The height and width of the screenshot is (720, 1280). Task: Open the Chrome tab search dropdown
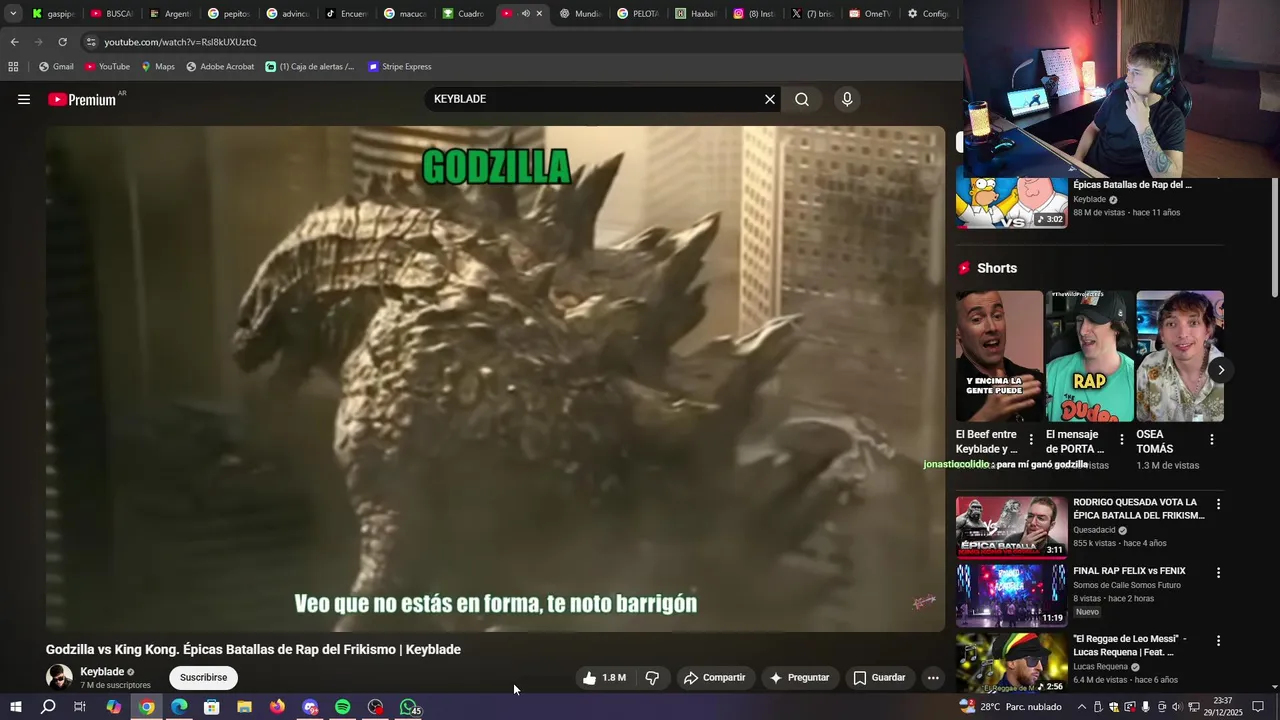13,13
